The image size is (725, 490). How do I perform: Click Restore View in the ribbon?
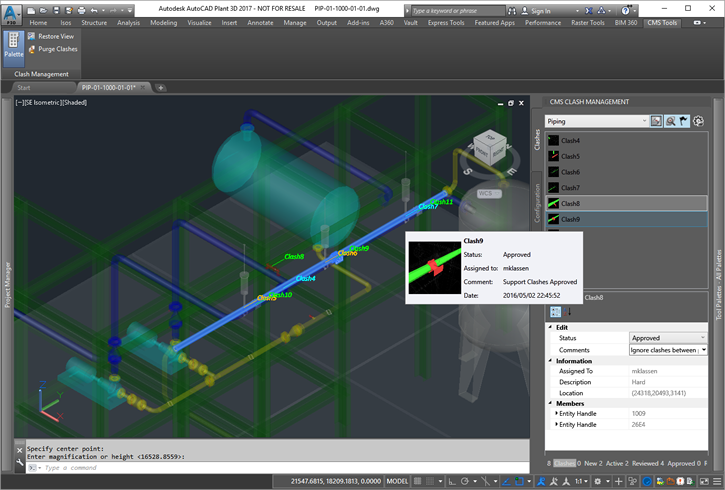pyautogui.click(x=51, y=36)
